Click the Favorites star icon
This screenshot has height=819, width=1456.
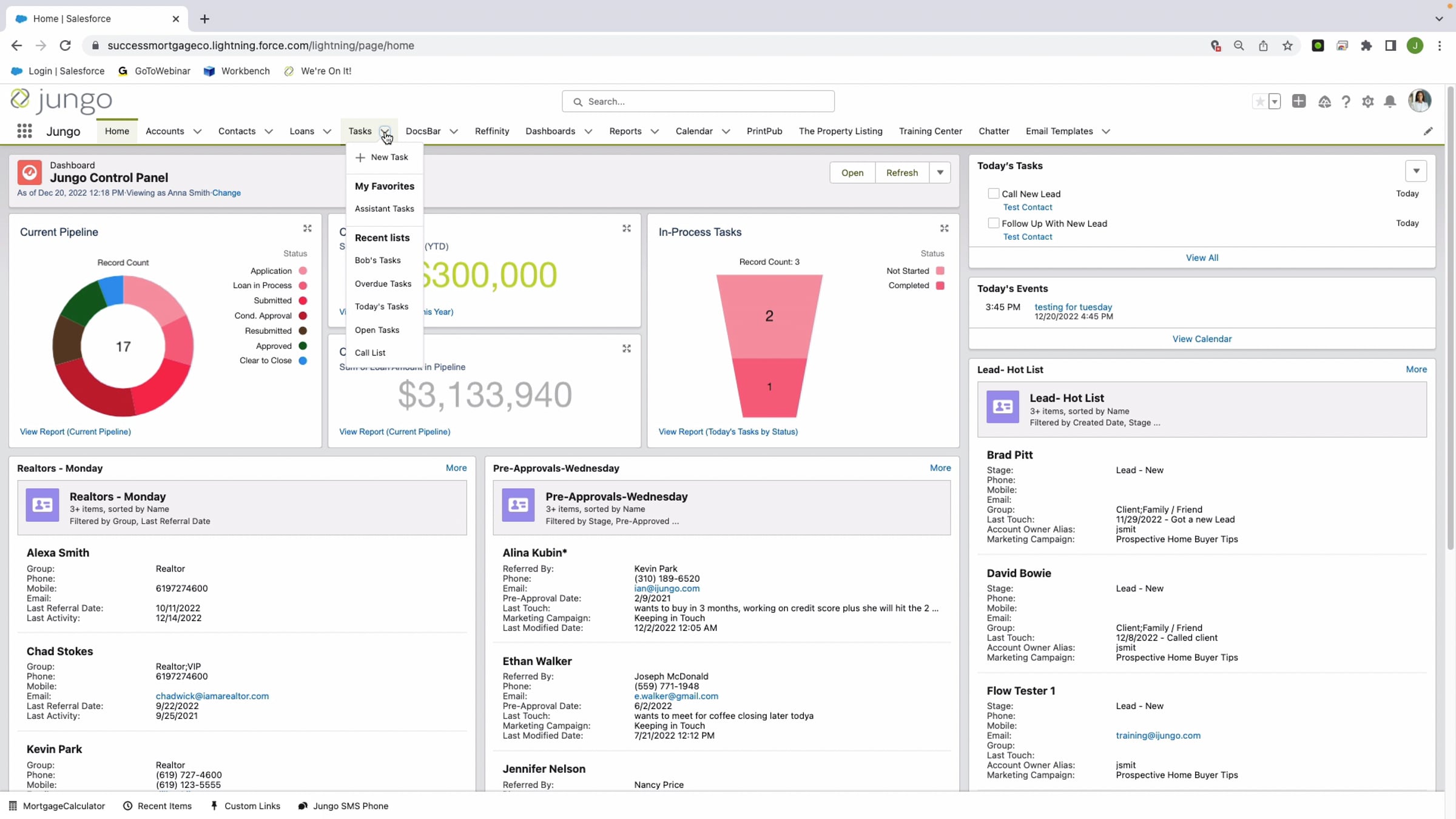coord(1260,101)
